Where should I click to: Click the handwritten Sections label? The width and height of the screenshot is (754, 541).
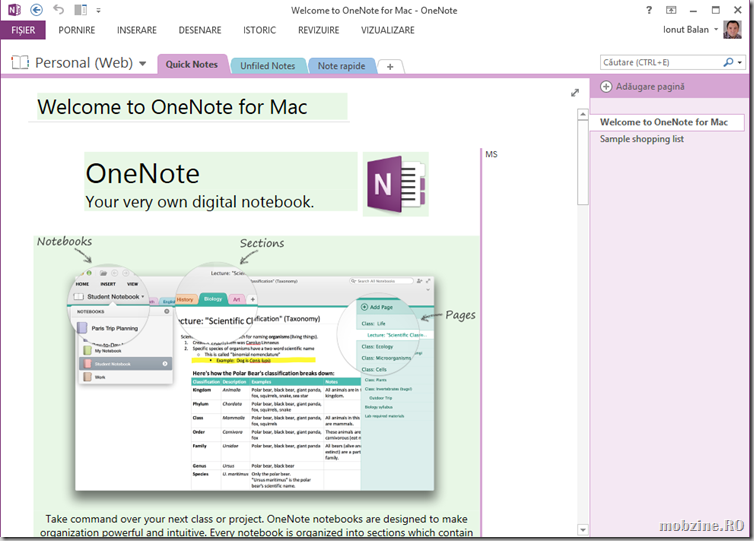pyautogui.click(x=262, y=243)
